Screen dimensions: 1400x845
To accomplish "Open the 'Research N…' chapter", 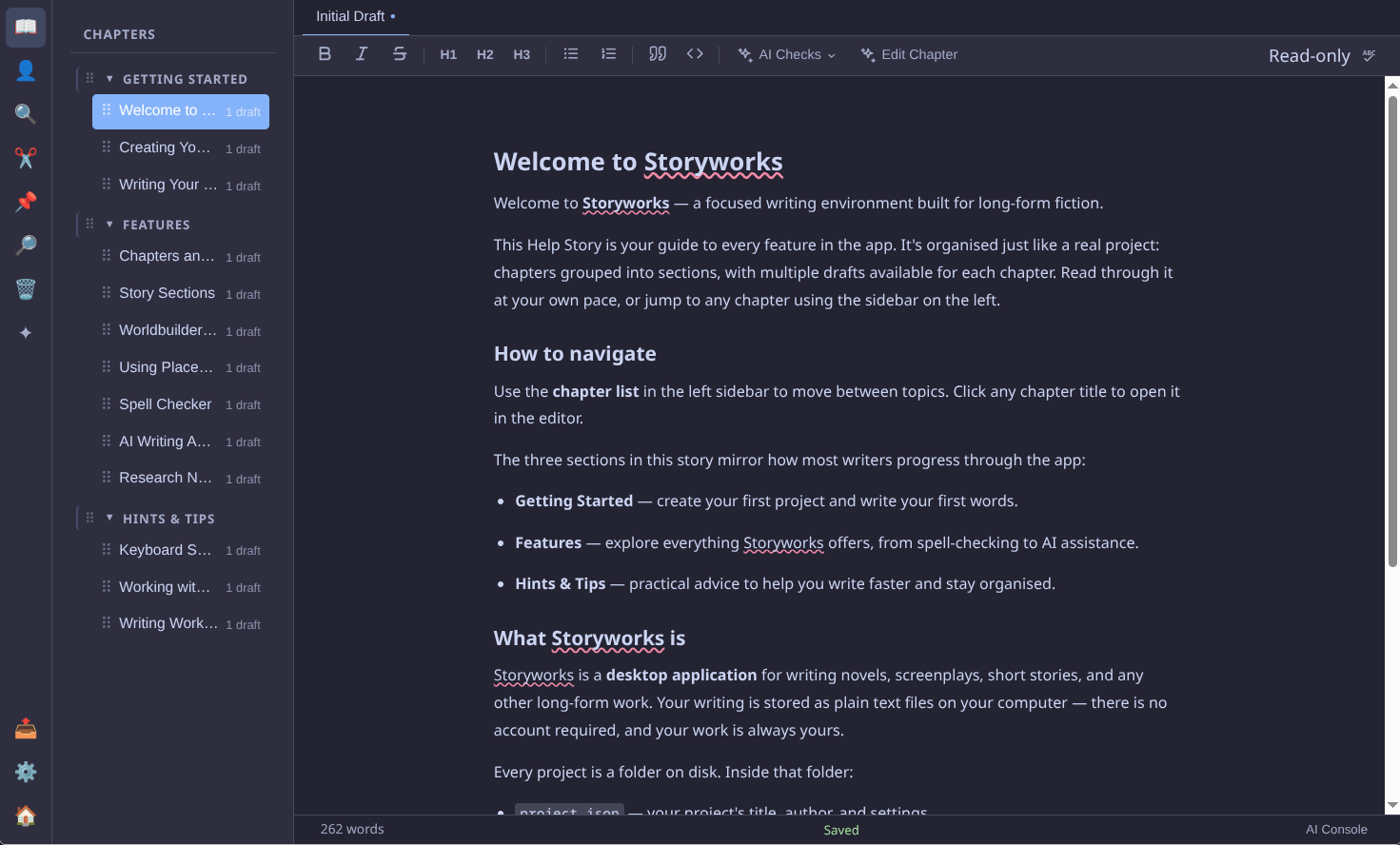I will 181,479.
